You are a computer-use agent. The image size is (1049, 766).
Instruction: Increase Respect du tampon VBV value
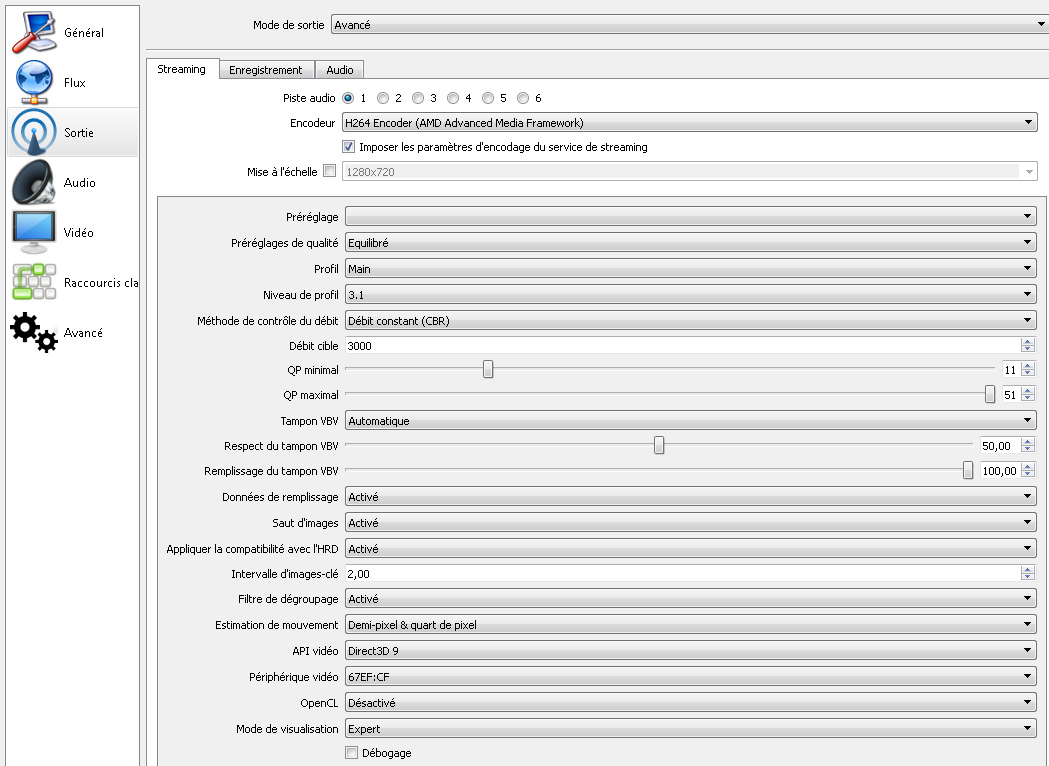(x=1028, y=442)
